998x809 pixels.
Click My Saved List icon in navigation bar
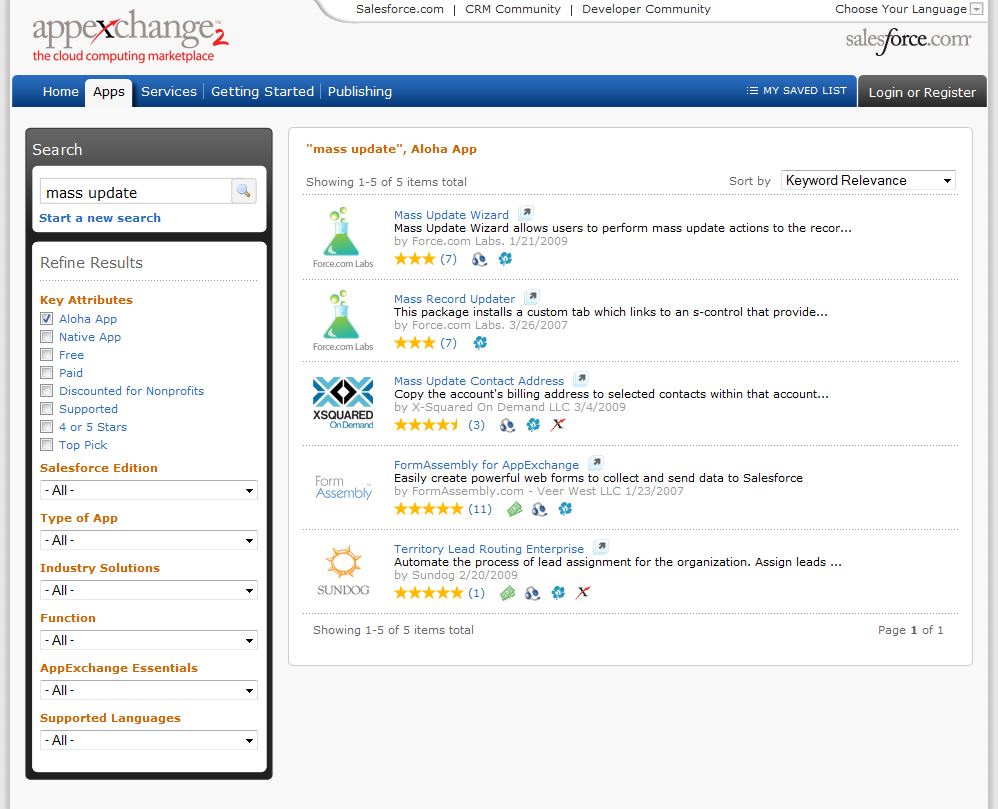(752, 90)
